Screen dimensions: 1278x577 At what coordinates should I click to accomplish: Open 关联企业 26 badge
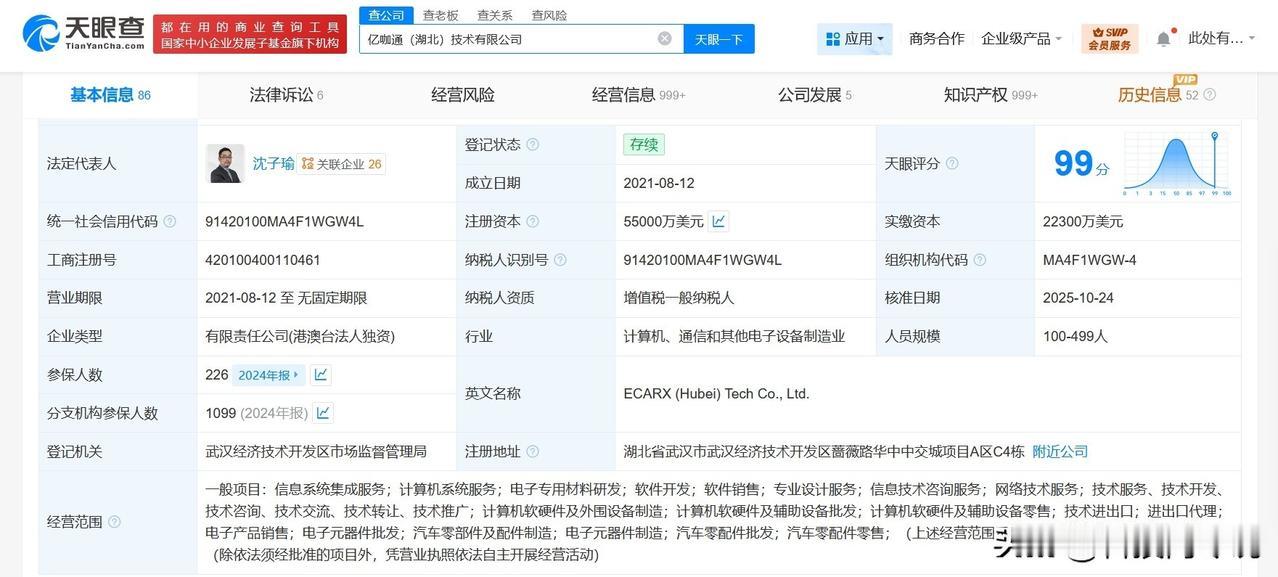tap(342, 164)
